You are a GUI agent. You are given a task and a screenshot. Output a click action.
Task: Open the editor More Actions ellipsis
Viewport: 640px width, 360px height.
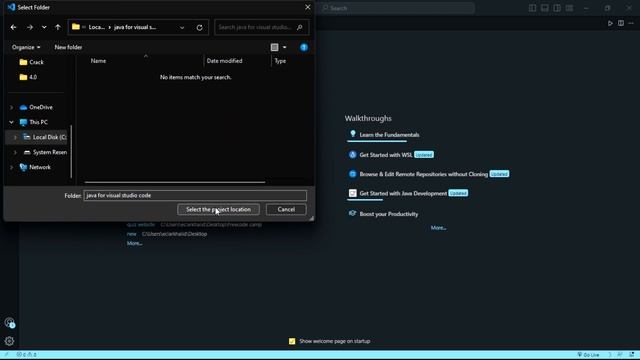click(x=631, y=23)
